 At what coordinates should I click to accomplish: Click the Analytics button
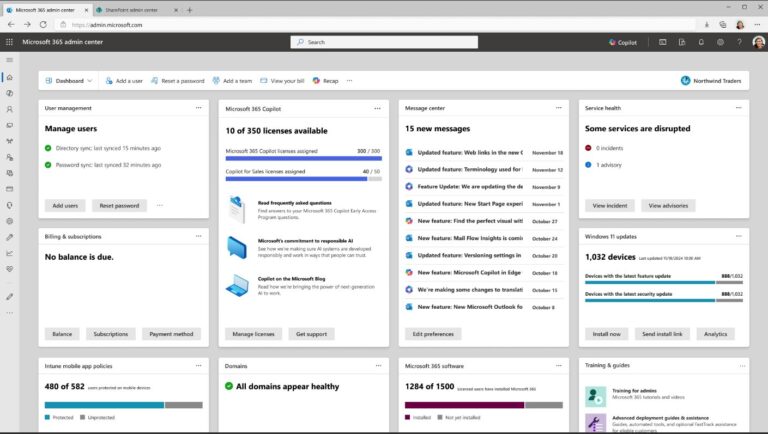click(x=715, y=334)
